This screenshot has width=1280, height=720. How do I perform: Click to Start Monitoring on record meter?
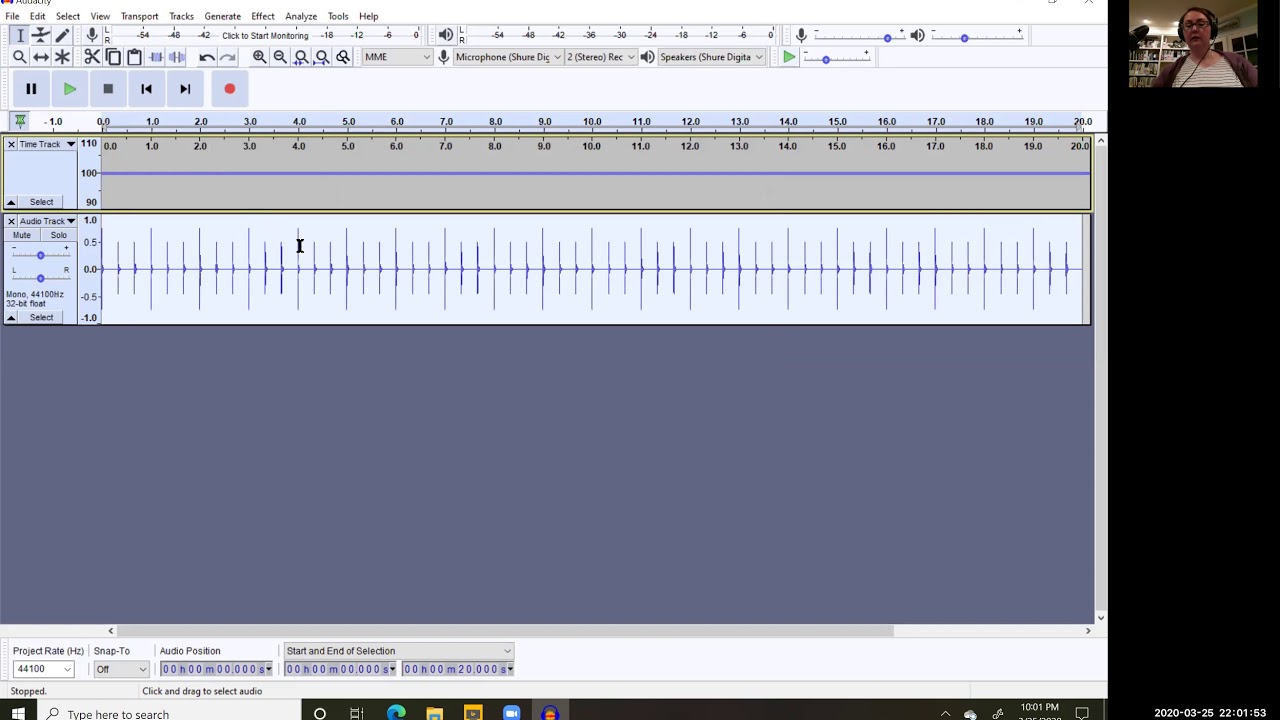(265, 35)
